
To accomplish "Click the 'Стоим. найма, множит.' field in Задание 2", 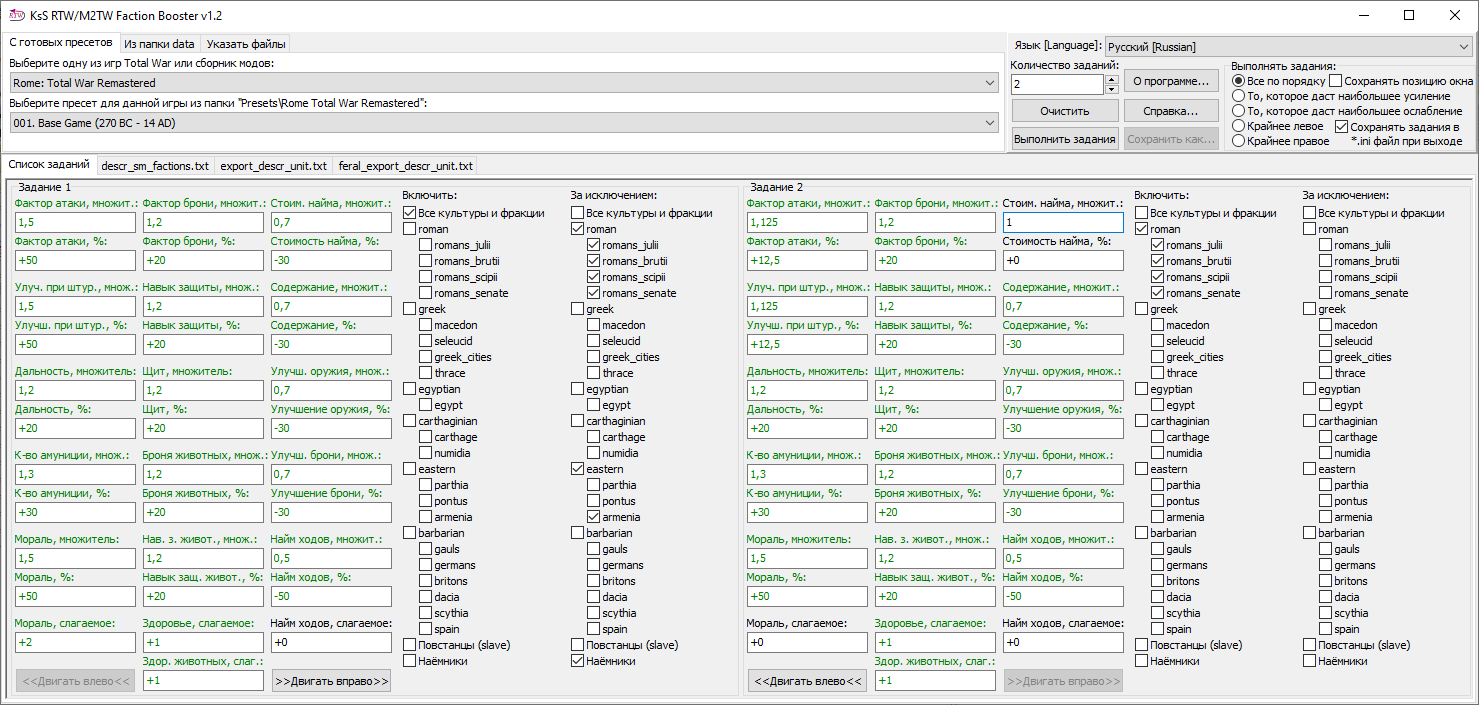I will [1063, 222].
